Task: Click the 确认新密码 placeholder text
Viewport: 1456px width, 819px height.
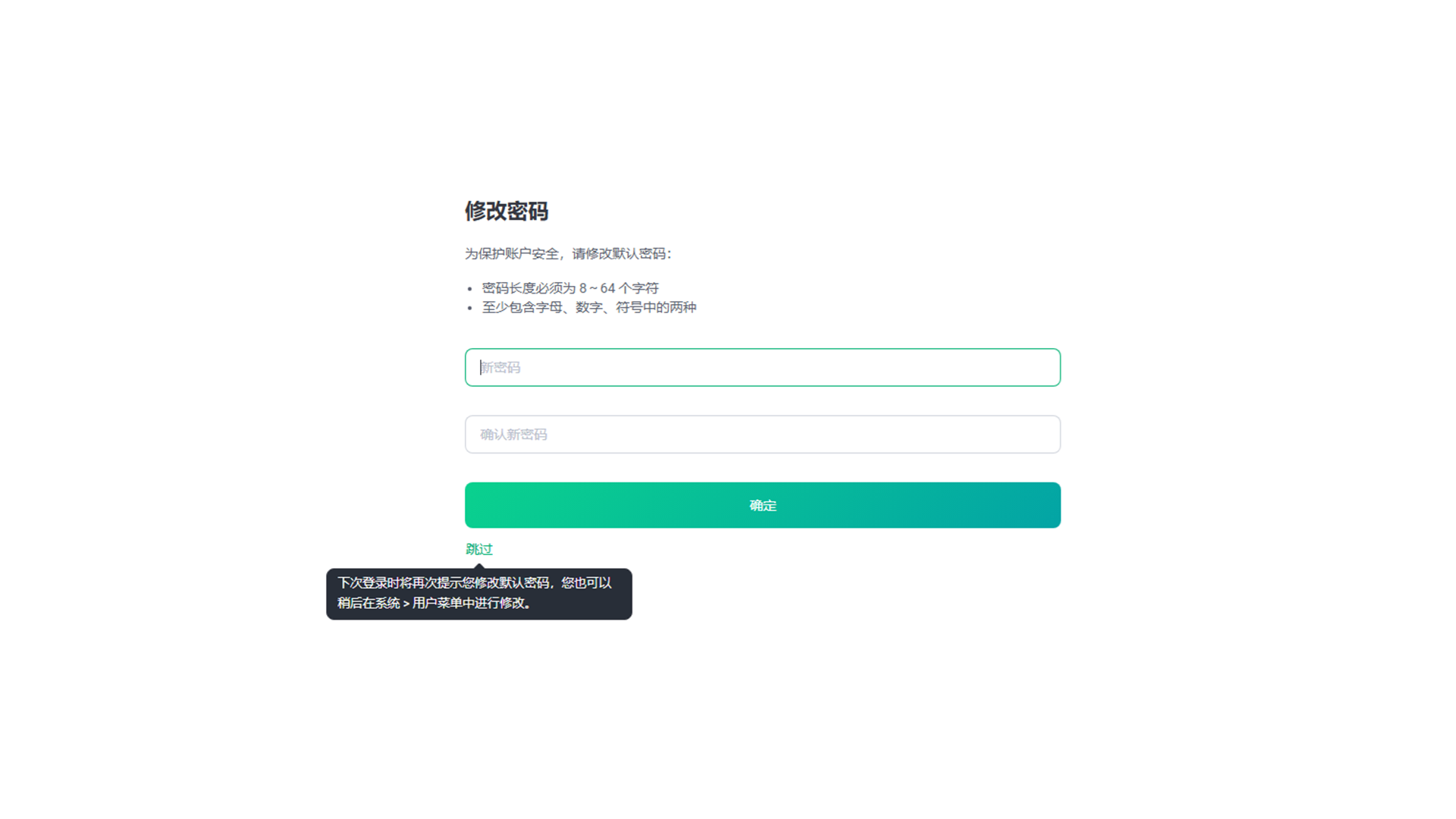Action: tap(513, 435)
